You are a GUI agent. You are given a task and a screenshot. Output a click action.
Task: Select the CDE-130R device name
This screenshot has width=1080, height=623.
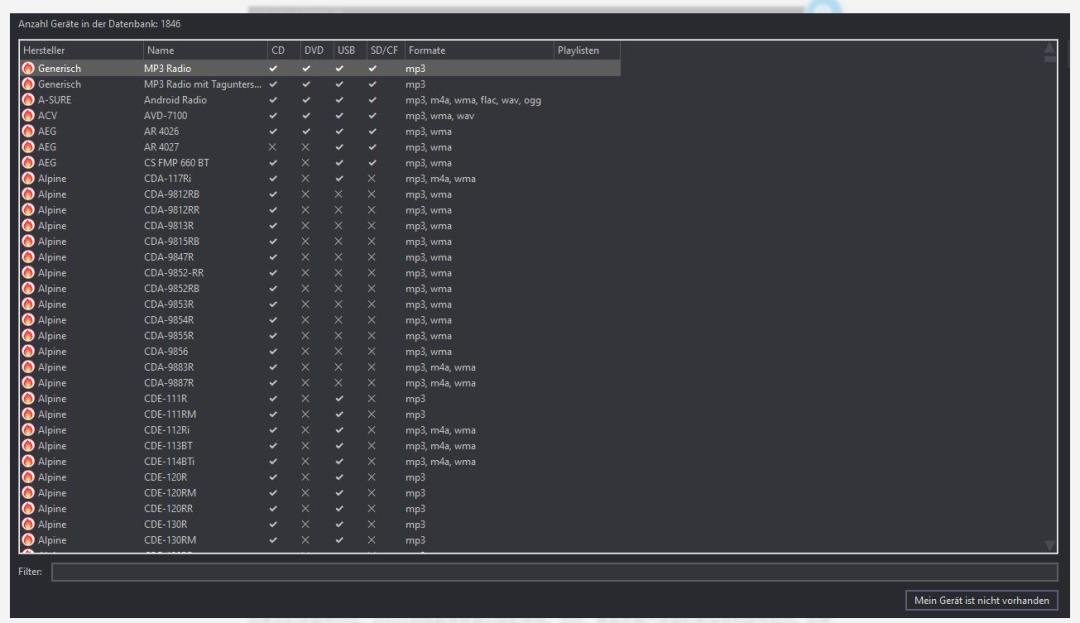pos(165,525)
